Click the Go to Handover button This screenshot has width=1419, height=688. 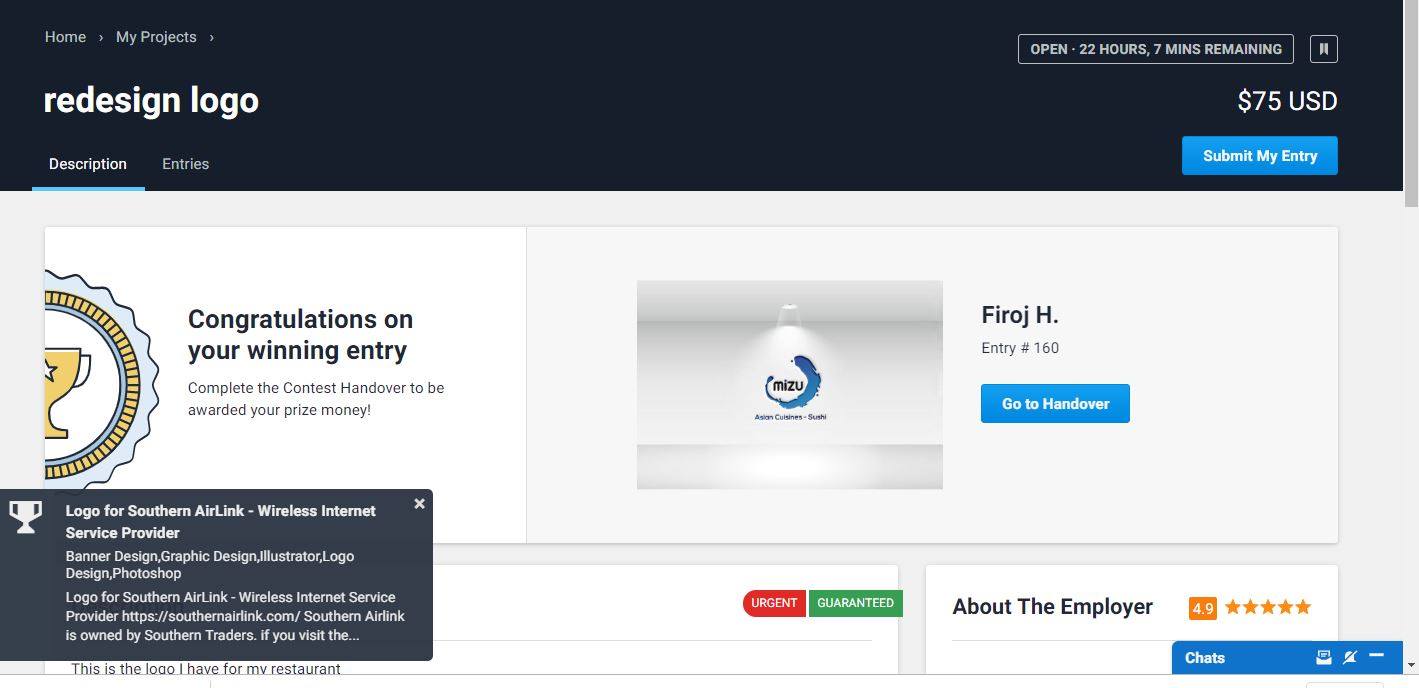(1055, 404)
